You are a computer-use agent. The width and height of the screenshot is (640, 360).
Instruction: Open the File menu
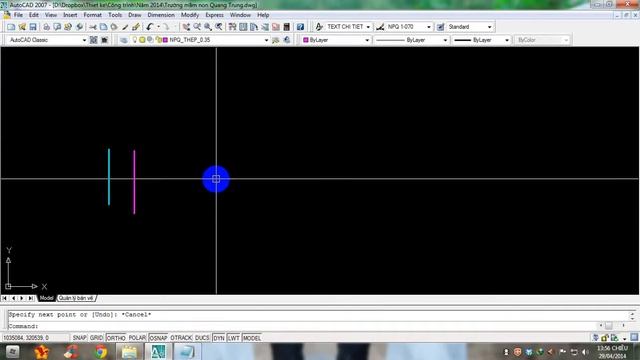[18, 15]
